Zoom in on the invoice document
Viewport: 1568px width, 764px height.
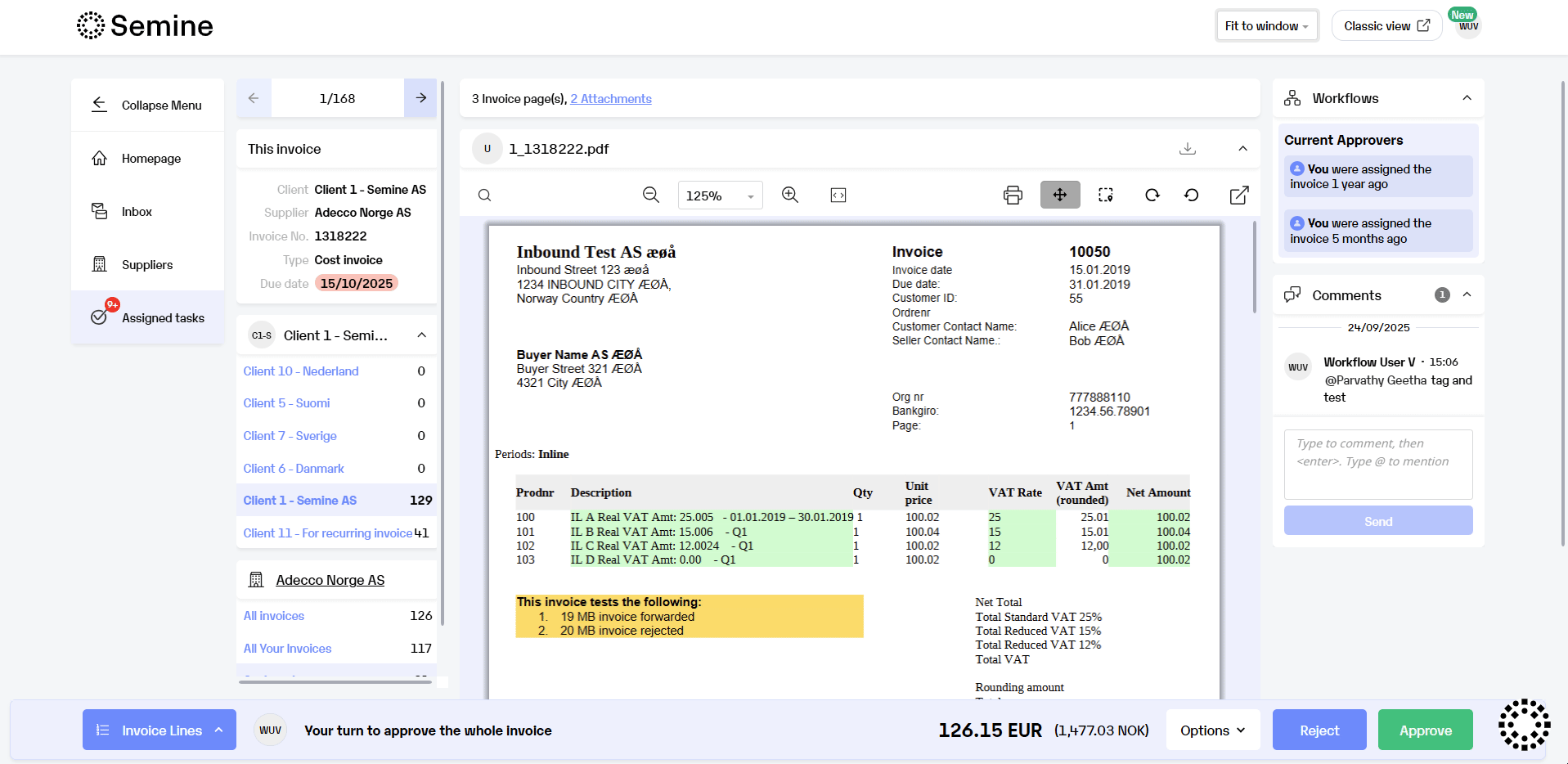789,195
